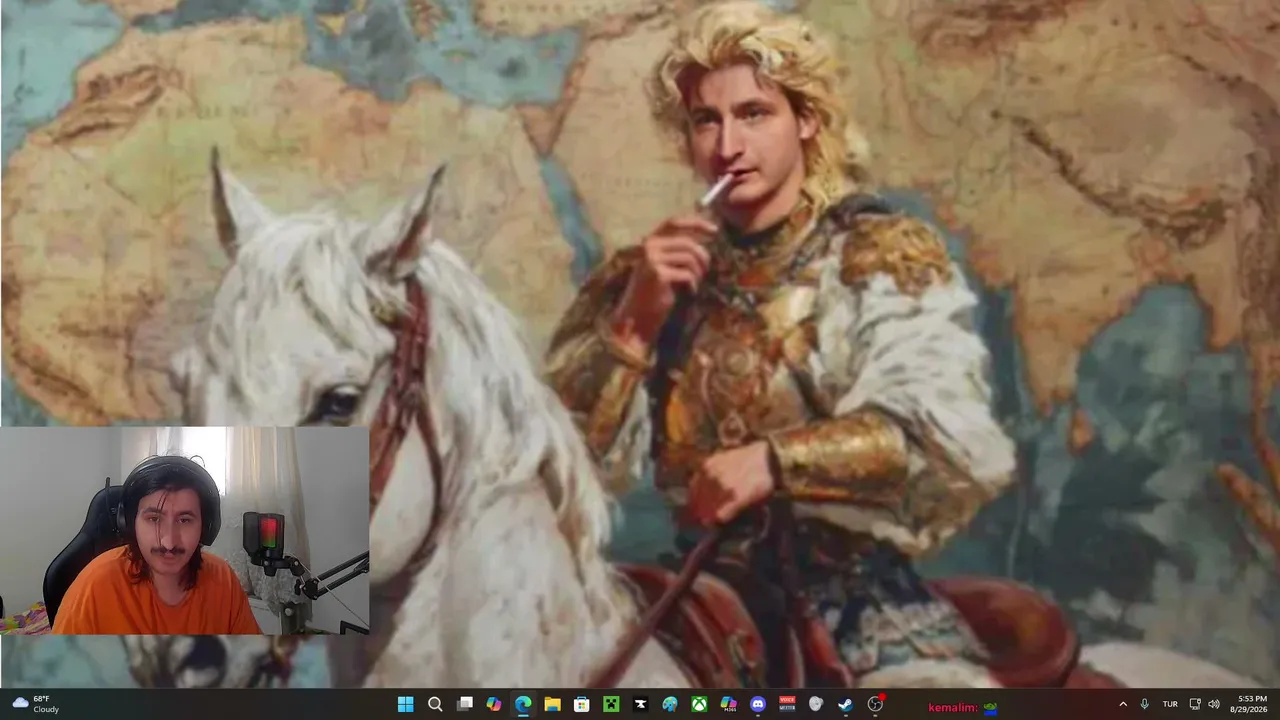Image resolution: width=1280 pixels, height=720 pixels.
Task: Open taskbar Search
Action: click(435, 704)
